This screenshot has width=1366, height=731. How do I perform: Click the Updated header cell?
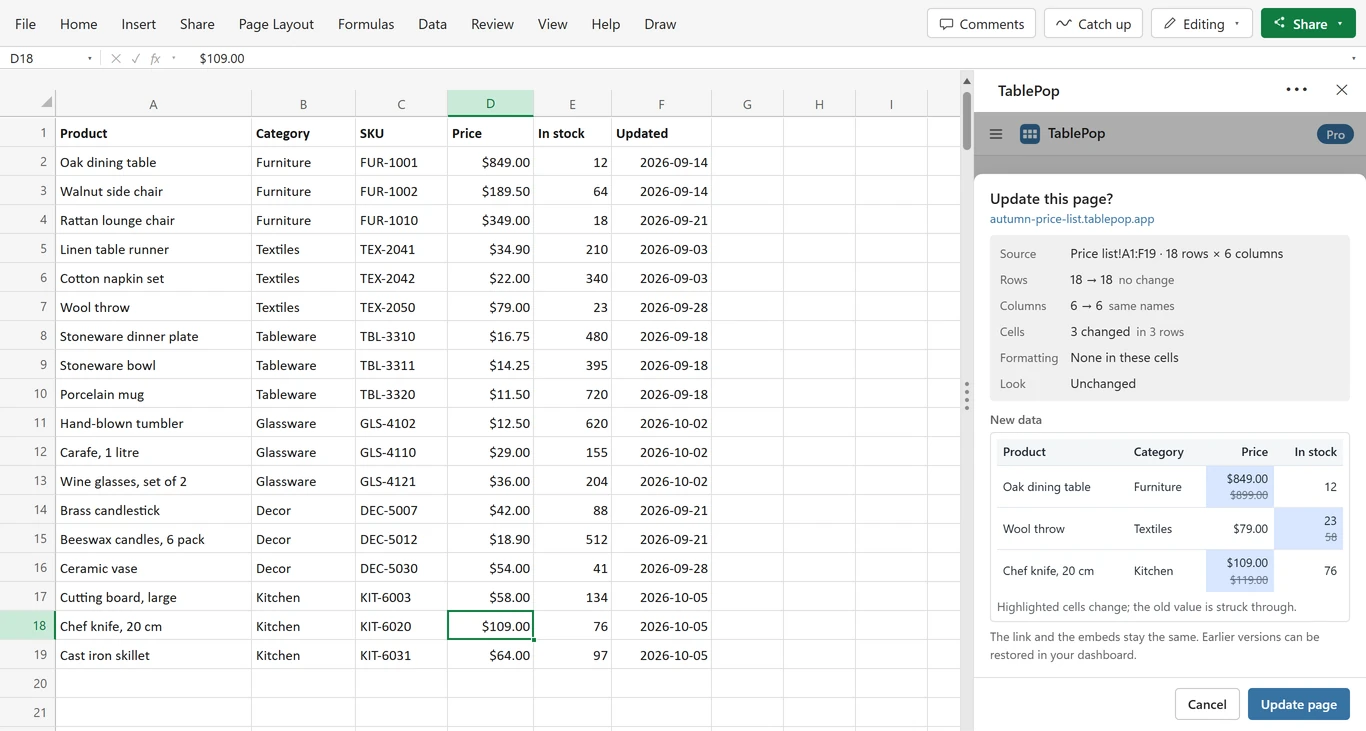[x=661, y=133]
